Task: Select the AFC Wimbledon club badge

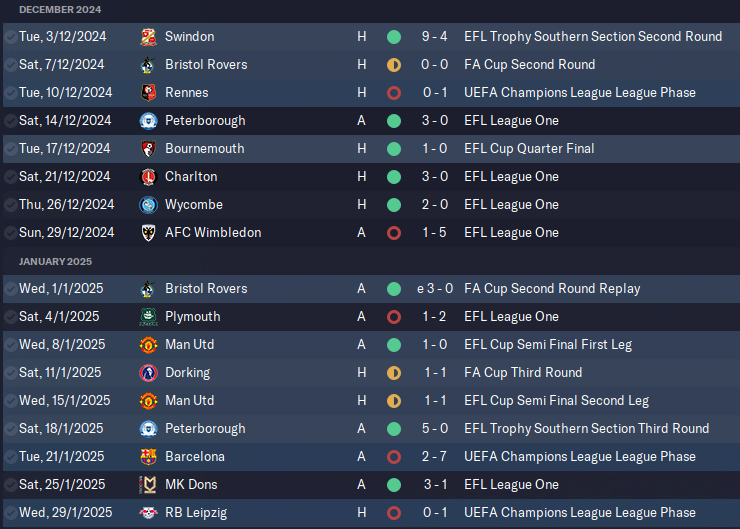Action: [x=148, y=233]
